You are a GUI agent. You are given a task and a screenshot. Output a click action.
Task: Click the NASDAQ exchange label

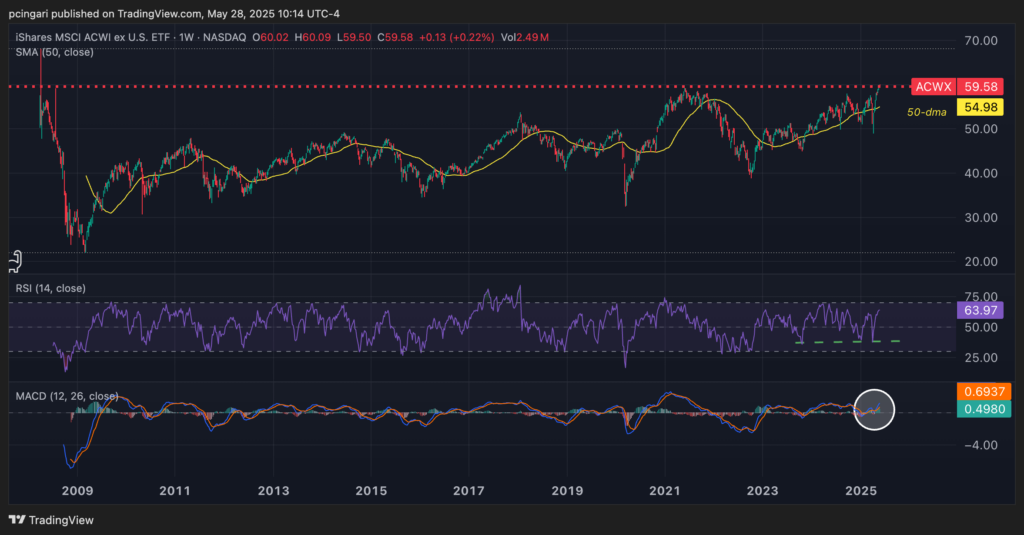pos(224,37)
